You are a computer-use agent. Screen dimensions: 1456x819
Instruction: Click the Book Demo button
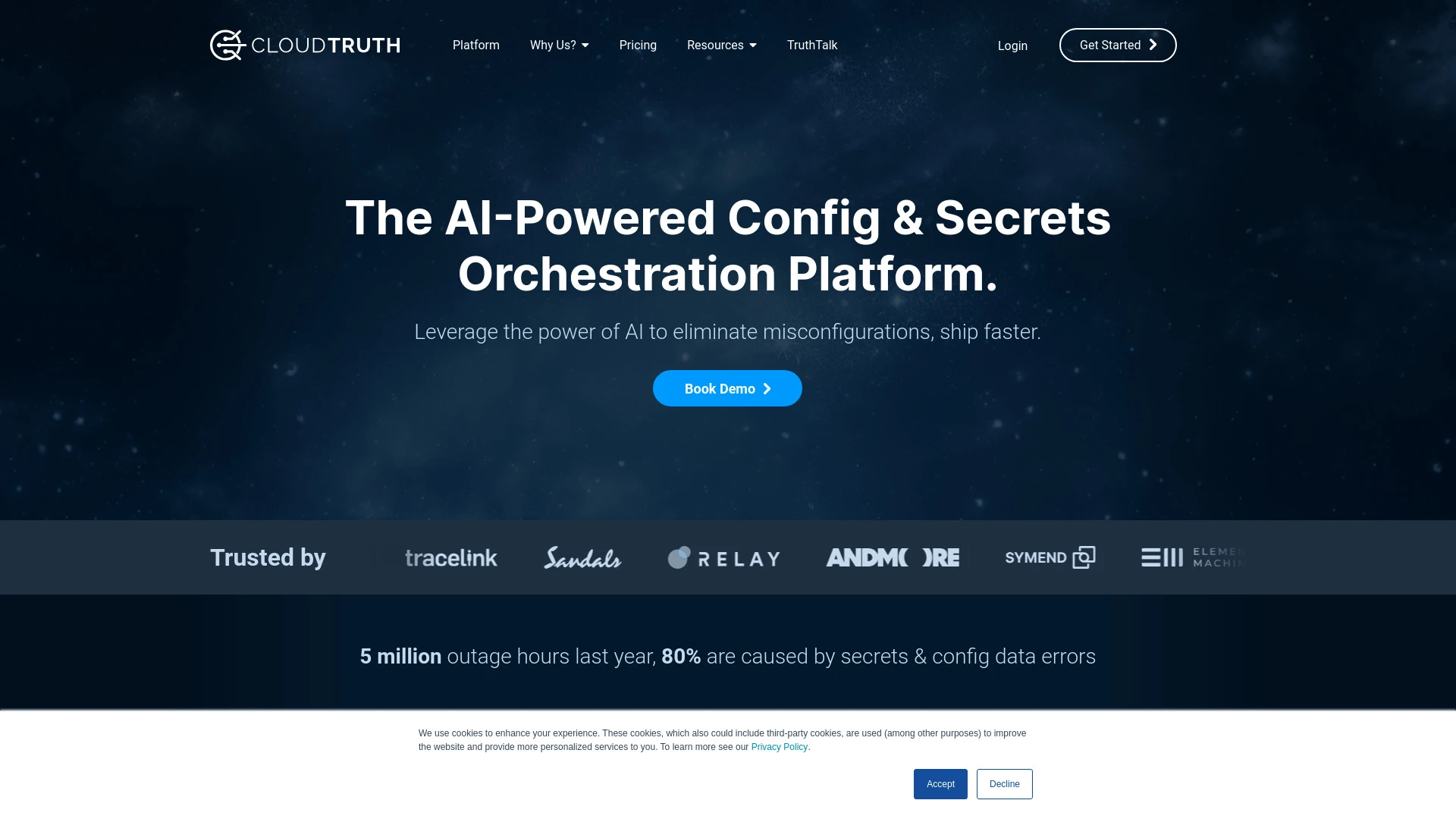coord(727,388)
